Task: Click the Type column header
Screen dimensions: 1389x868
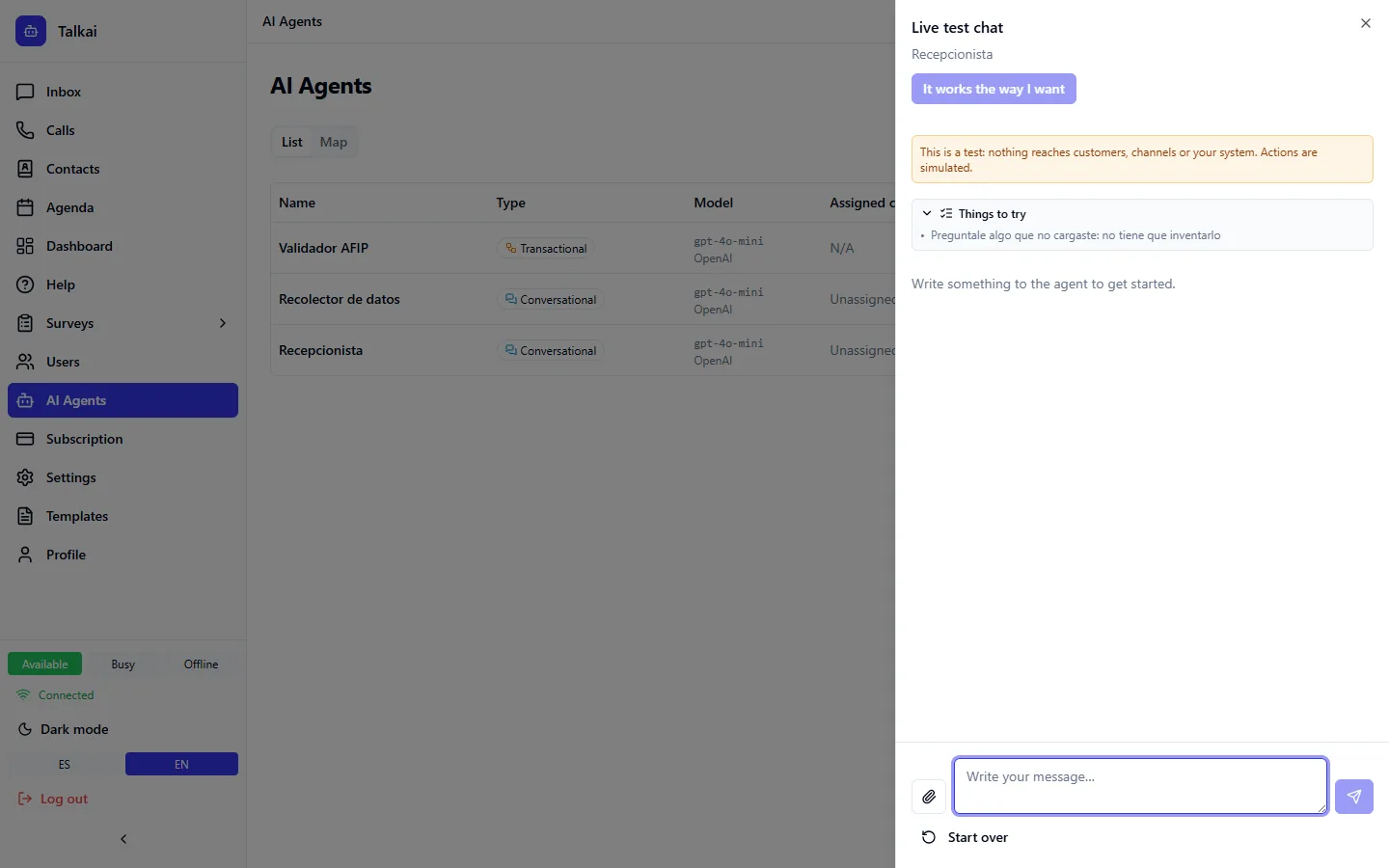Action: [511, 203]
